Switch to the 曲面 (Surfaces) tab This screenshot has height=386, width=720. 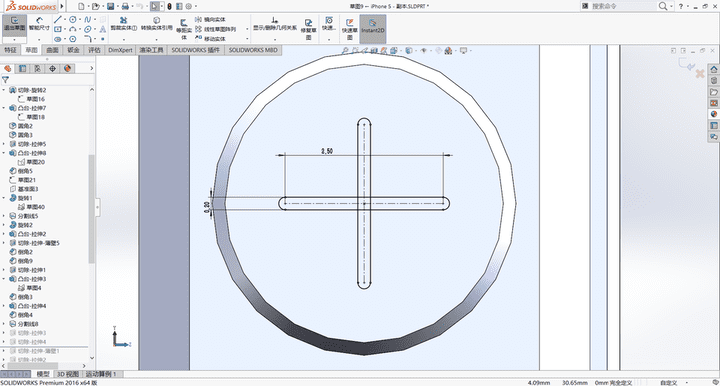click(x=52, y=50)
